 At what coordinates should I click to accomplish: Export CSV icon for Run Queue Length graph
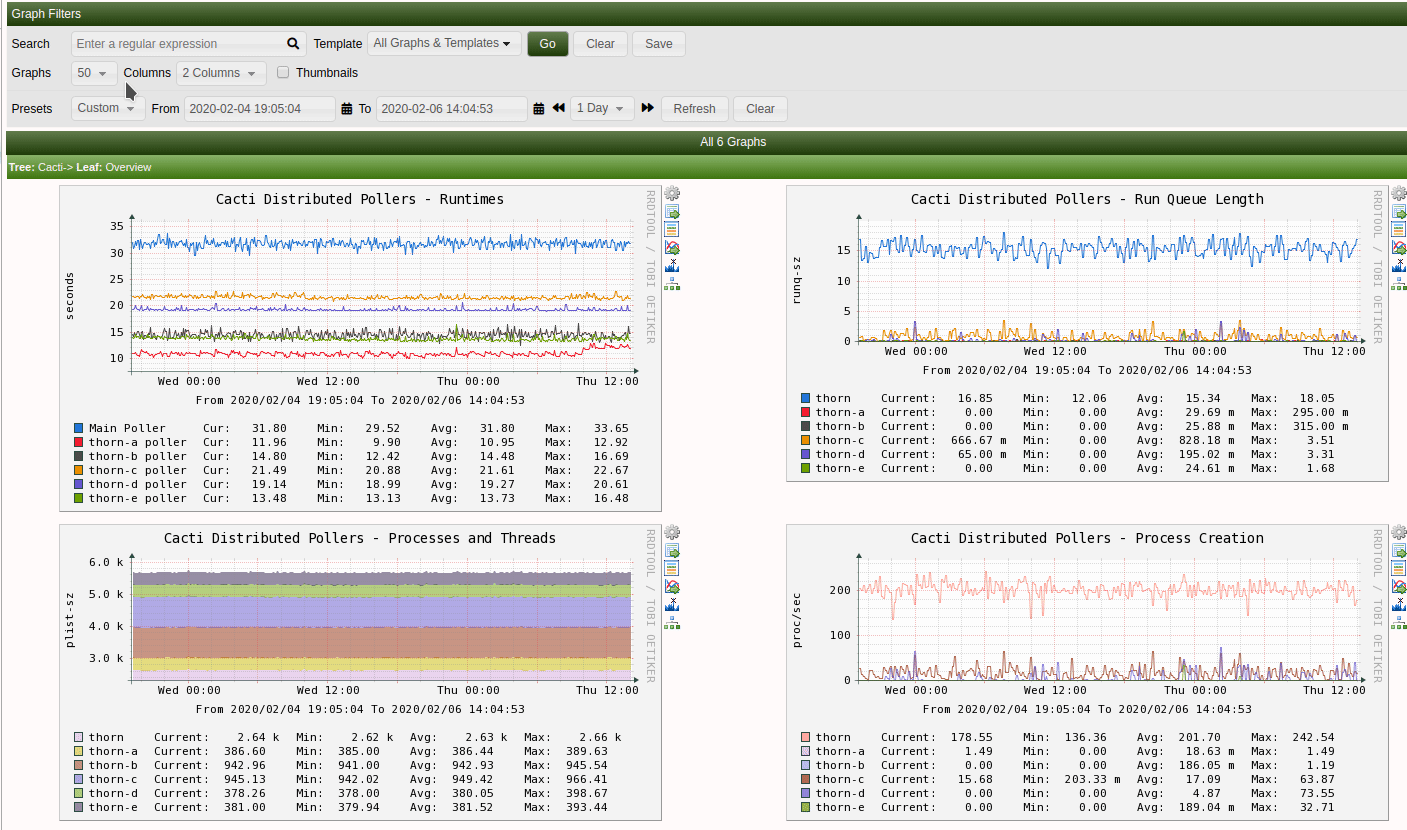pyautogui.click(x=1399, y=212)
